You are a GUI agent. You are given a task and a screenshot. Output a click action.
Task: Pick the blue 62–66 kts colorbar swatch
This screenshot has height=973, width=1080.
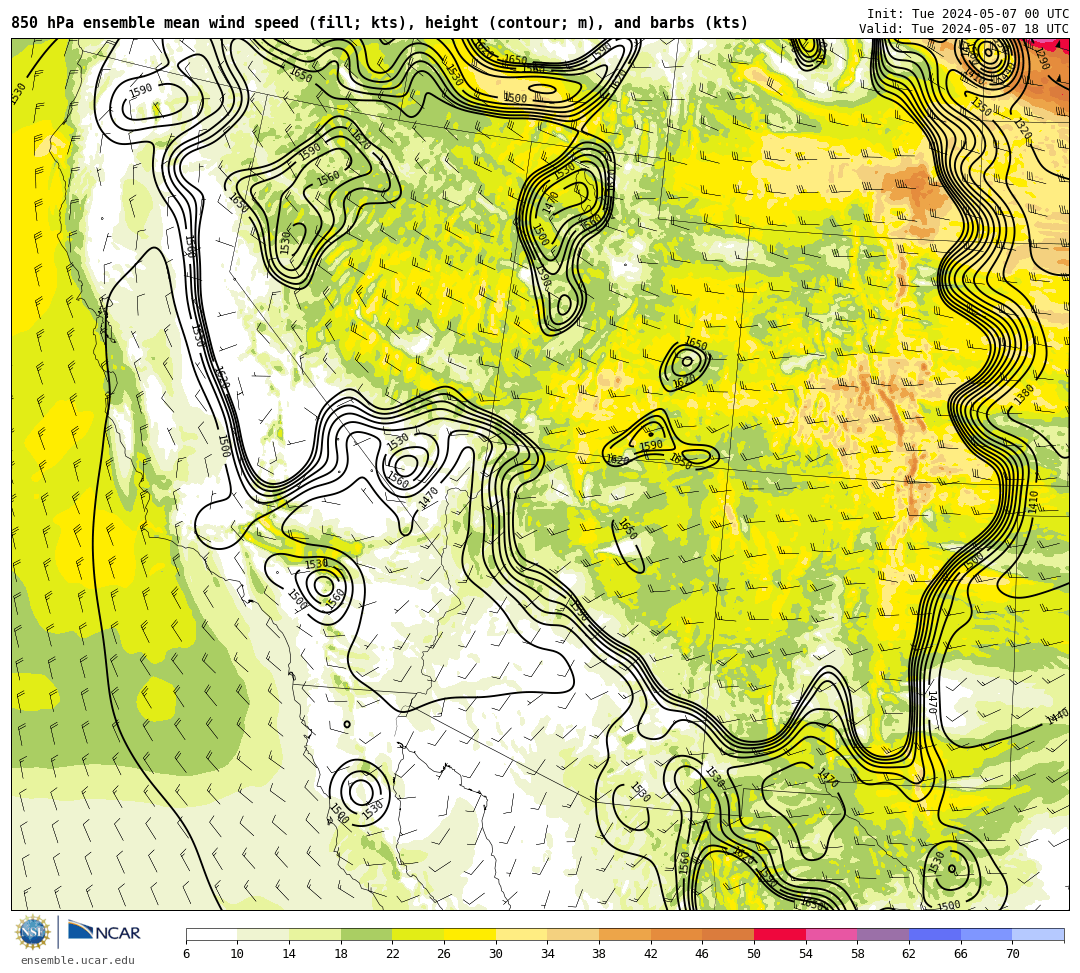click(x=935, y=934)
